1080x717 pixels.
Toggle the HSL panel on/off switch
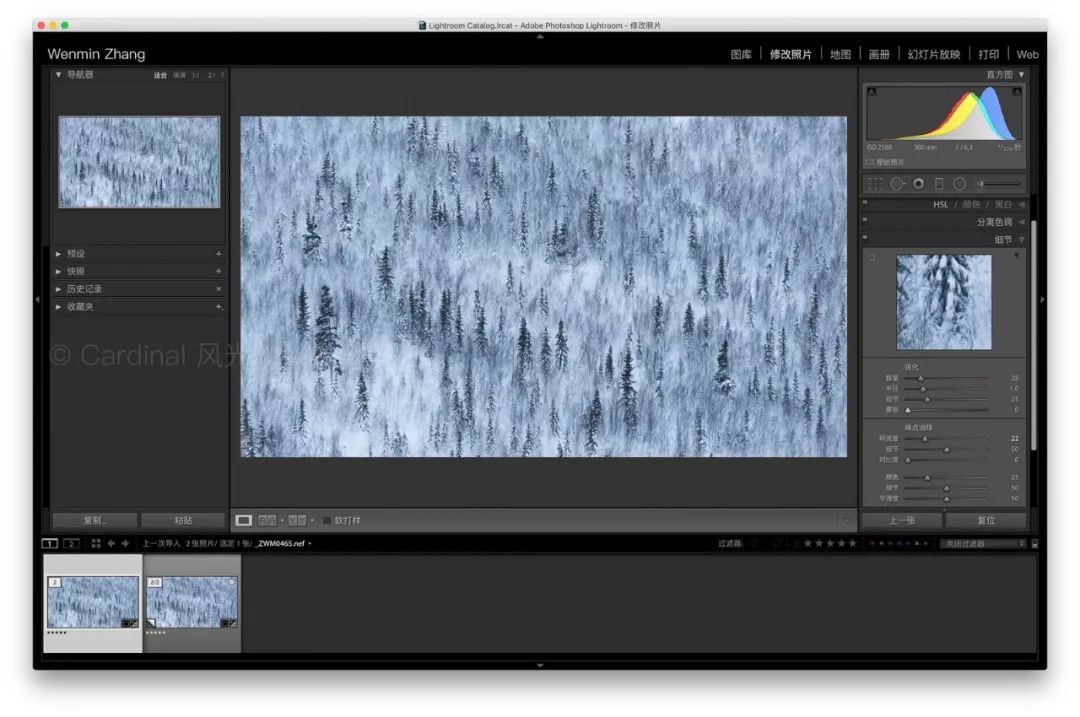(865, 203)
